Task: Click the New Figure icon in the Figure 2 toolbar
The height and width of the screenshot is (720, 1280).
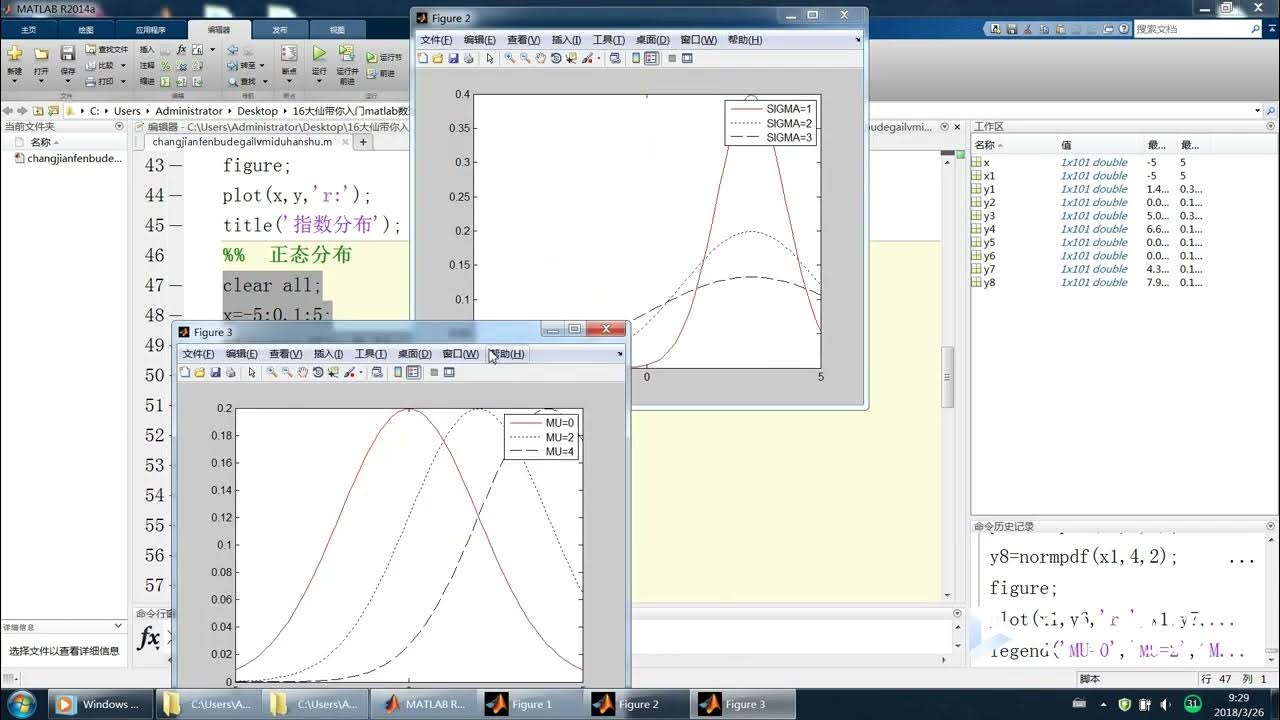Action: pyautogui.click(x=423, y=58)
